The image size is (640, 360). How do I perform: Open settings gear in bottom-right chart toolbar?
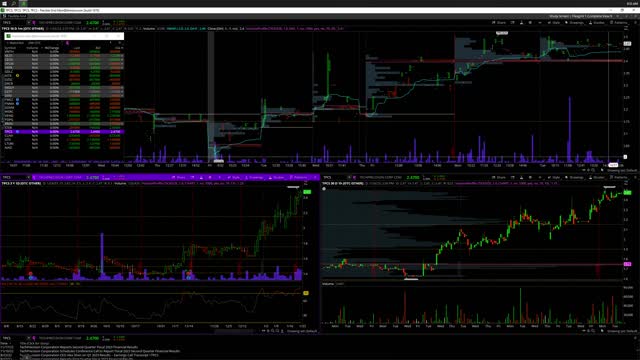click(x=530, y=178)
